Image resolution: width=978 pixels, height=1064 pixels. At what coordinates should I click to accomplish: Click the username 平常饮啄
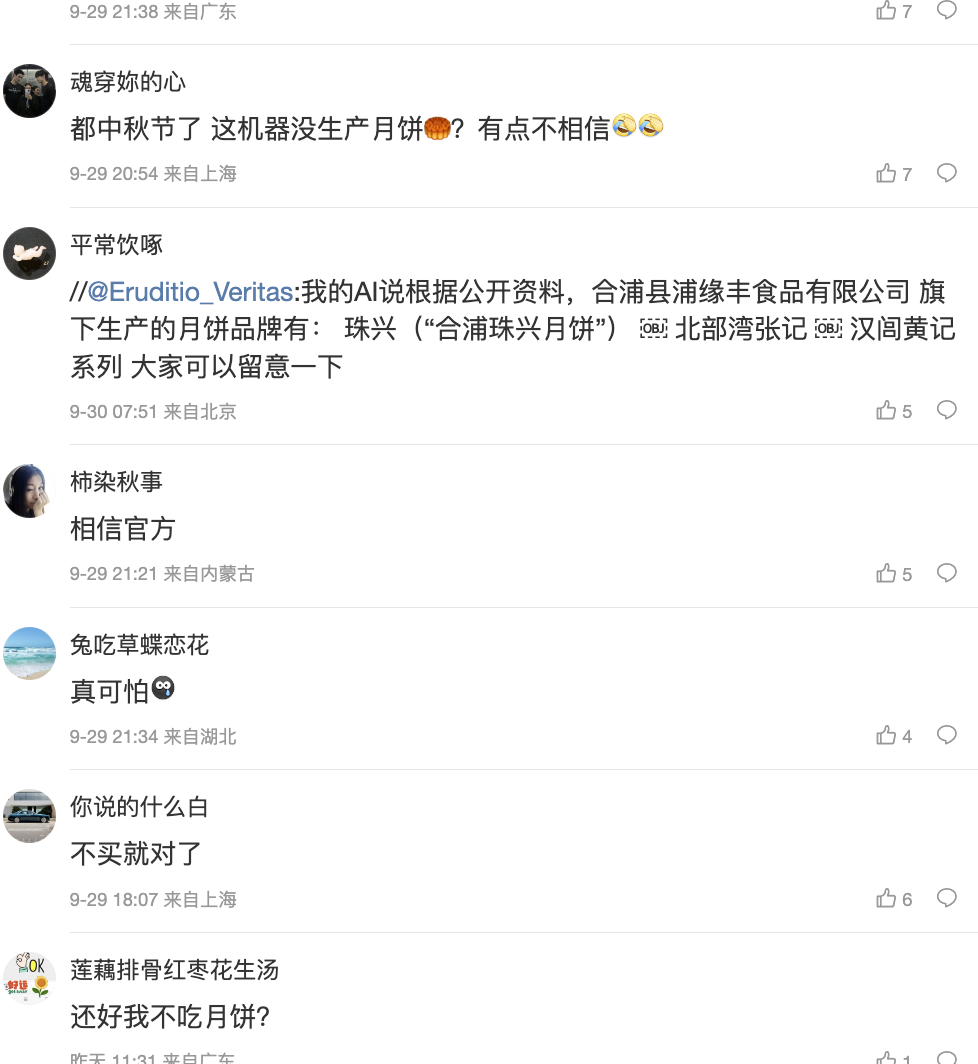[116, 245]
